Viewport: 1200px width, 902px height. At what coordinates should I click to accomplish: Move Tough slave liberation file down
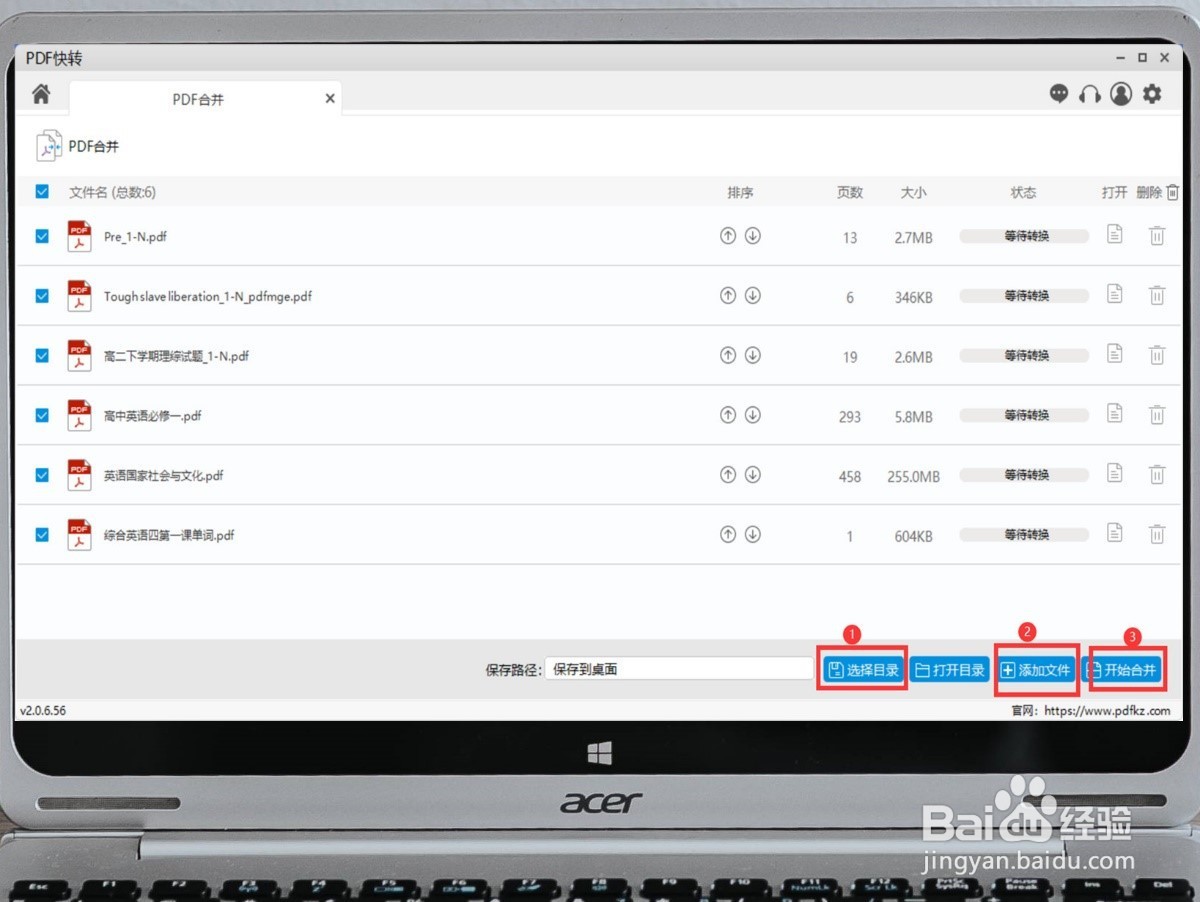point(753,296)
